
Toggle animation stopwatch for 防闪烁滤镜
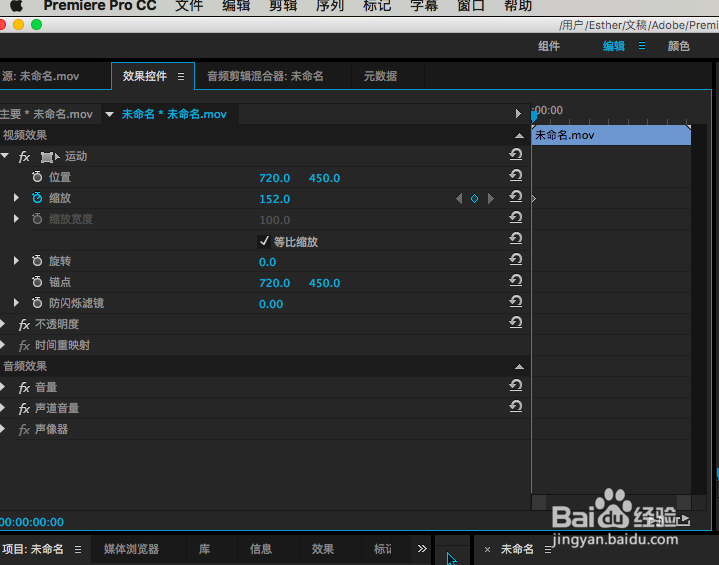[37, 303]
